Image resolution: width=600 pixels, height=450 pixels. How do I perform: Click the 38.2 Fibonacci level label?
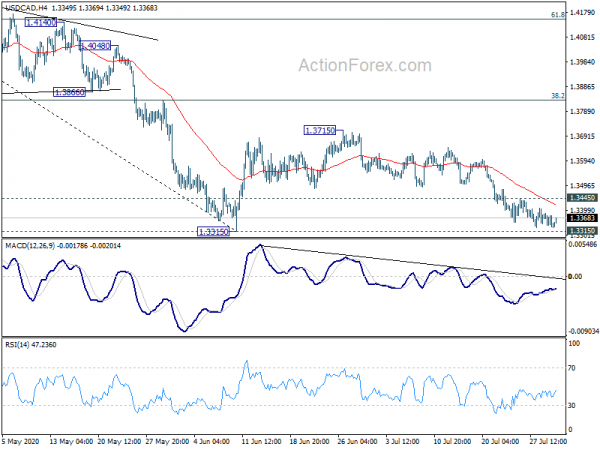558,96
